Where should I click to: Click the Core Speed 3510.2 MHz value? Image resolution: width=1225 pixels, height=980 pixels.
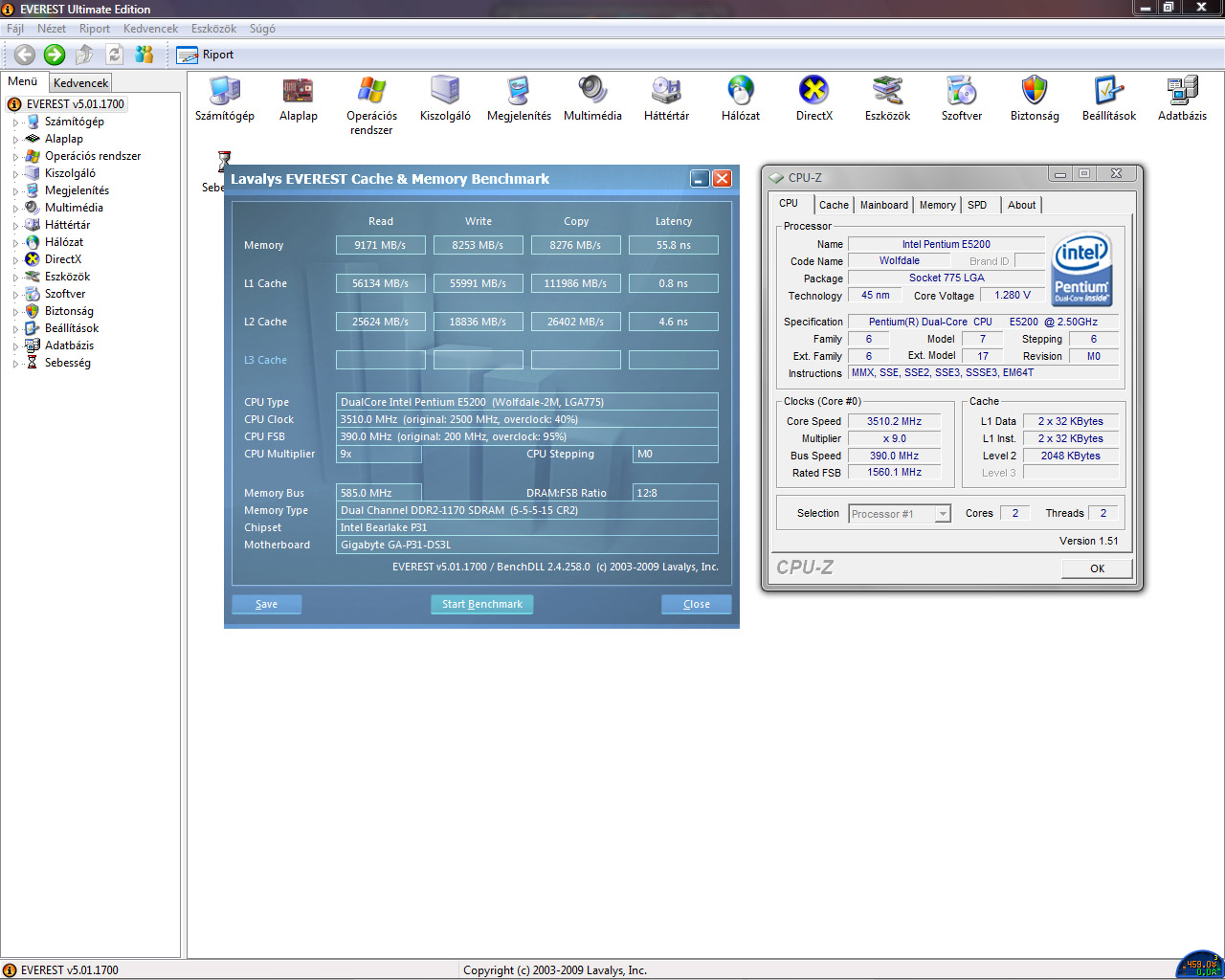coord(894,421)
